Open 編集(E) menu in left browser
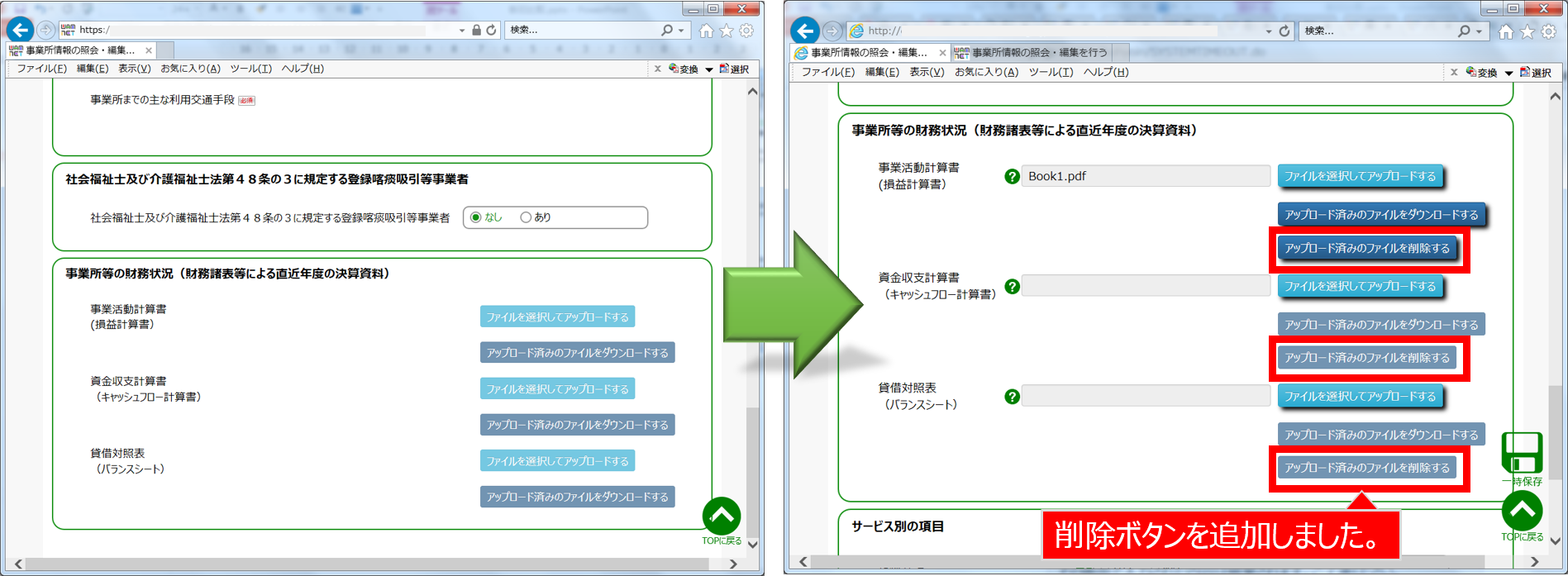The image size is (1568, 576). (x=93, y=69)
